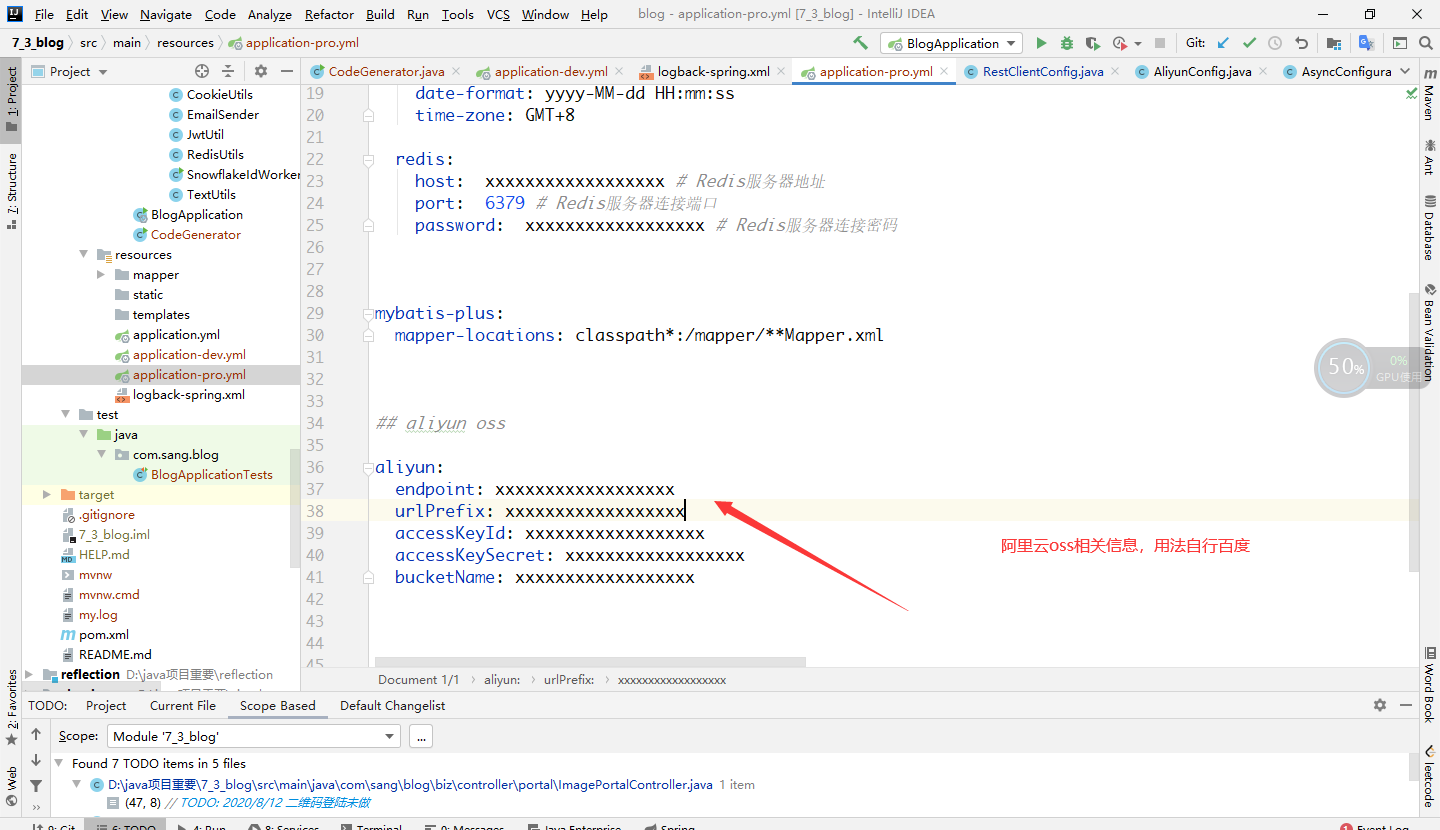Start debugging with the bug icon
The image size is (1440, 830).
[x=1067, y=43]
